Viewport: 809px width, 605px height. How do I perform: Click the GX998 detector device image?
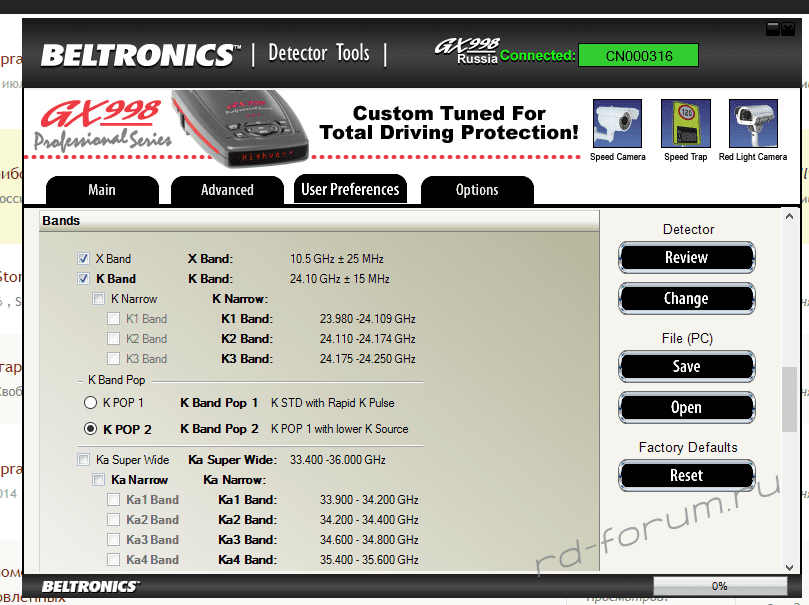[239, 128]
